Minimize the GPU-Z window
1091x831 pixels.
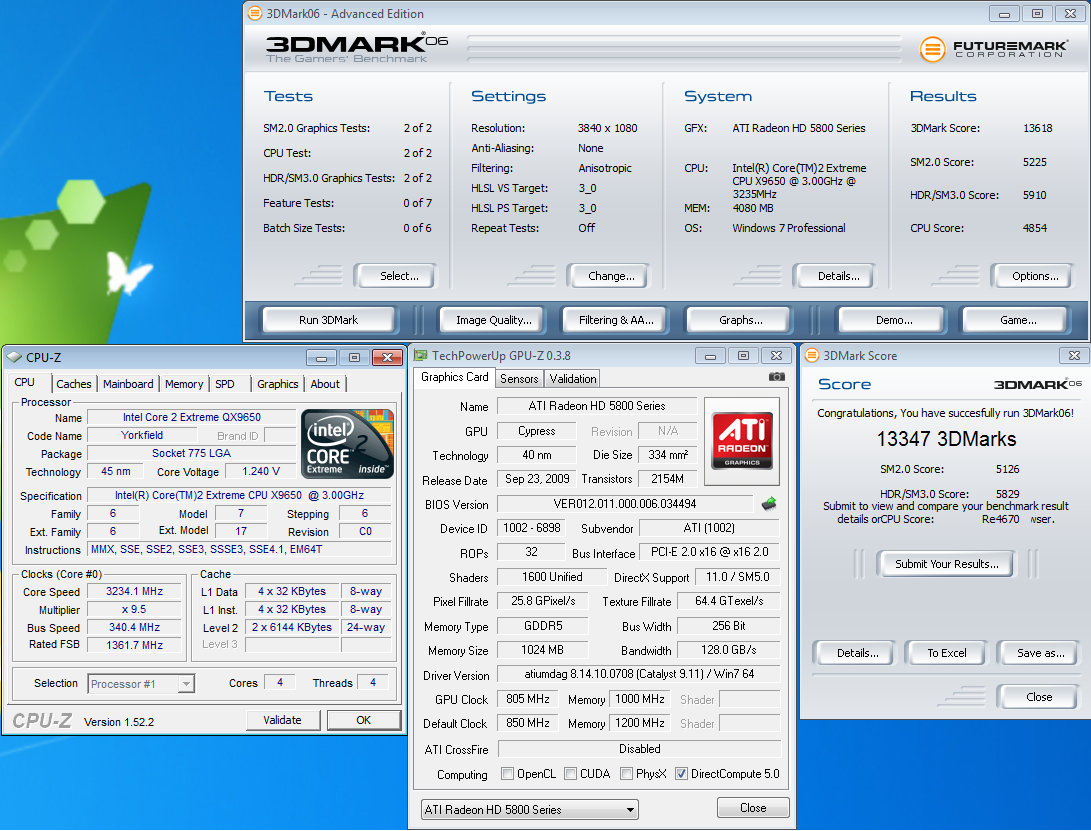pyautogui.click(x=710, y=356)
